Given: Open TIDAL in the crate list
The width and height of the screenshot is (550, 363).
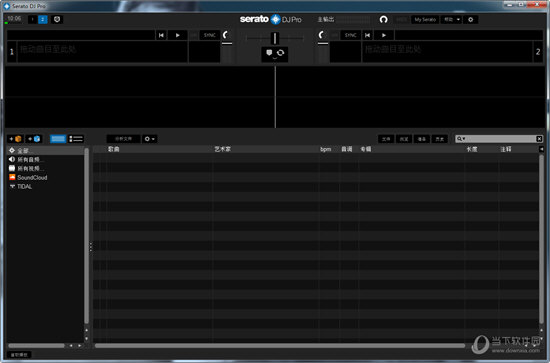Looking at the screenshot, I should (46, 187).
